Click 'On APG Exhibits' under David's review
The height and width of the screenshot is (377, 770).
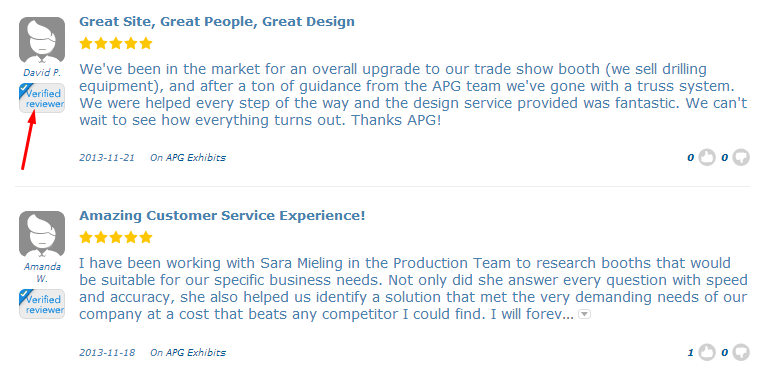(188, 158)
